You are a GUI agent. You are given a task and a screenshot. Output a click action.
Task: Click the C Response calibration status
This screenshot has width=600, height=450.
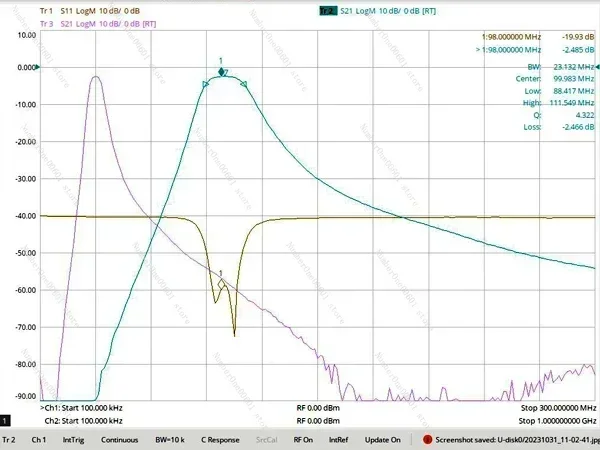pos(220,440)
